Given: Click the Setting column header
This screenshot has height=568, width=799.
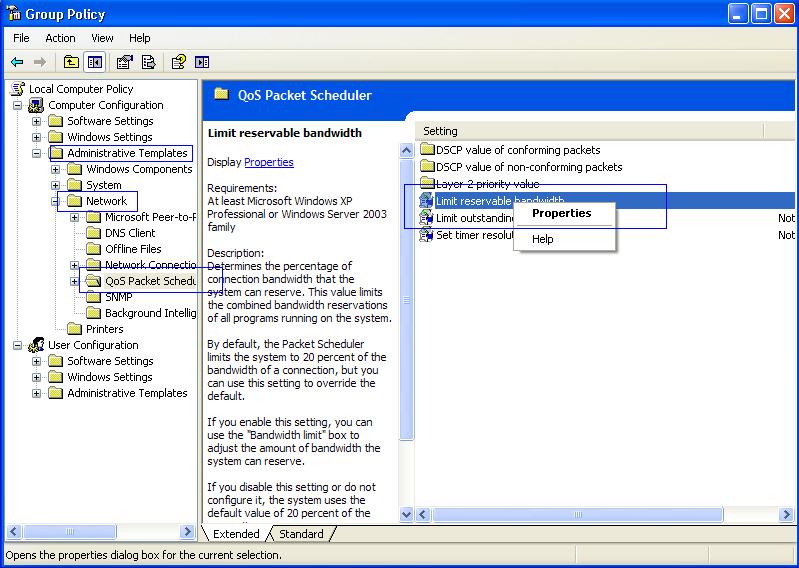Looking at the screenshot, I should tap(589, 131).
